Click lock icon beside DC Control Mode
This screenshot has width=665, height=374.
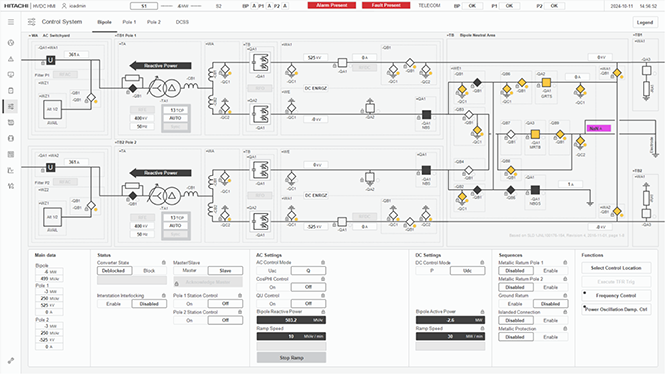(x=482, y=262)
